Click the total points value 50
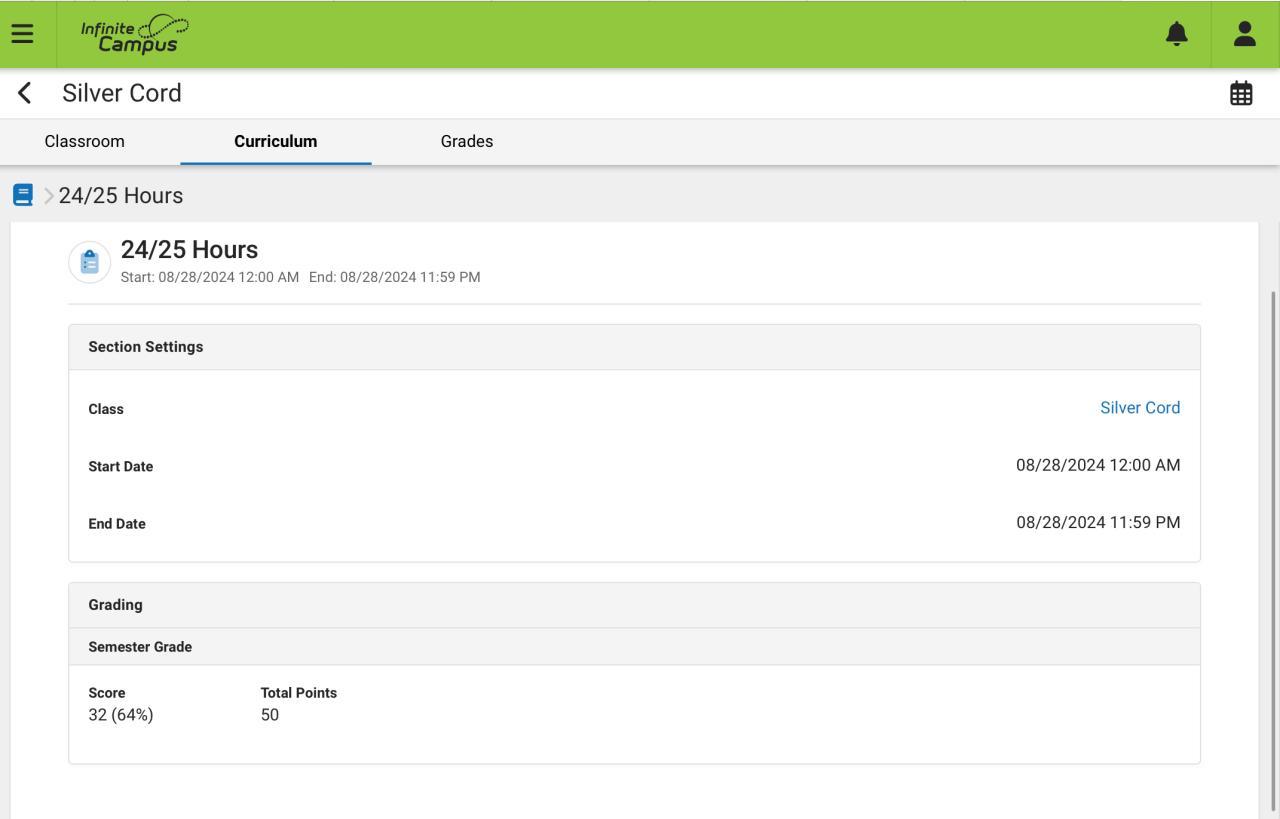The image size is (1280, 819). (x=270, y=715)
